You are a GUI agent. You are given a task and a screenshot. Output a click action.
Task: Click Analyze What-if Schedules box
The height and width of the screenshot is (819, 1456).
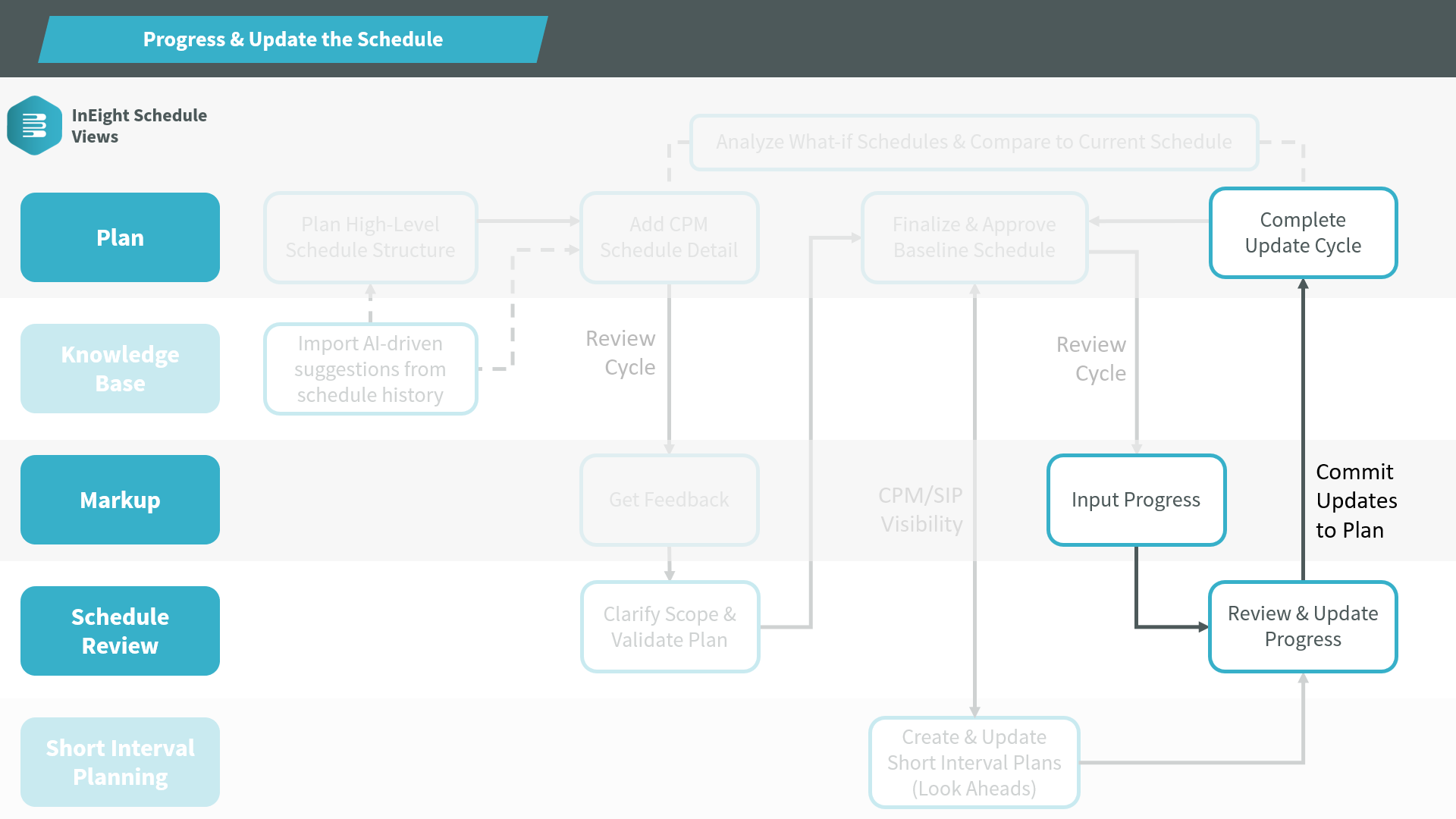(974, 142)
